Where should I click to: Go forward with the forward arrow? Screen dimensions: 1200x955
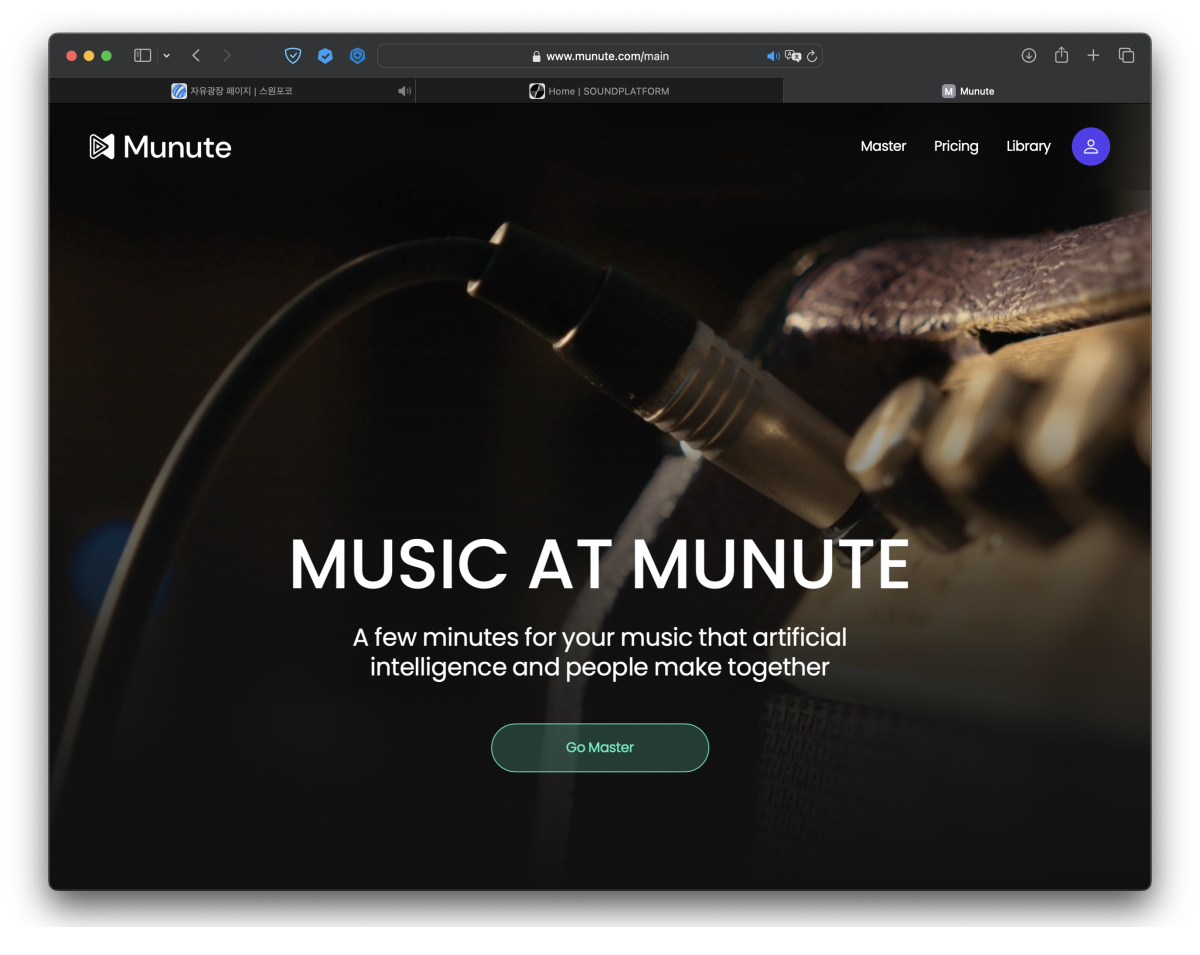227,56
